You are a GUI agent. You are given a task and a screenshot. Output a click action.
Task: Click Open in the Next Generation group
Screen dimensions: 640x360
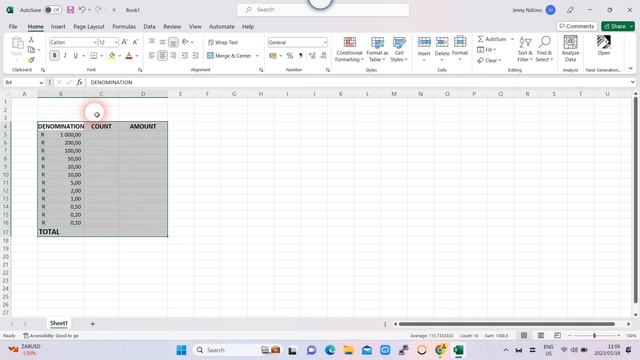pyautogui.click(x=604, y=45)
